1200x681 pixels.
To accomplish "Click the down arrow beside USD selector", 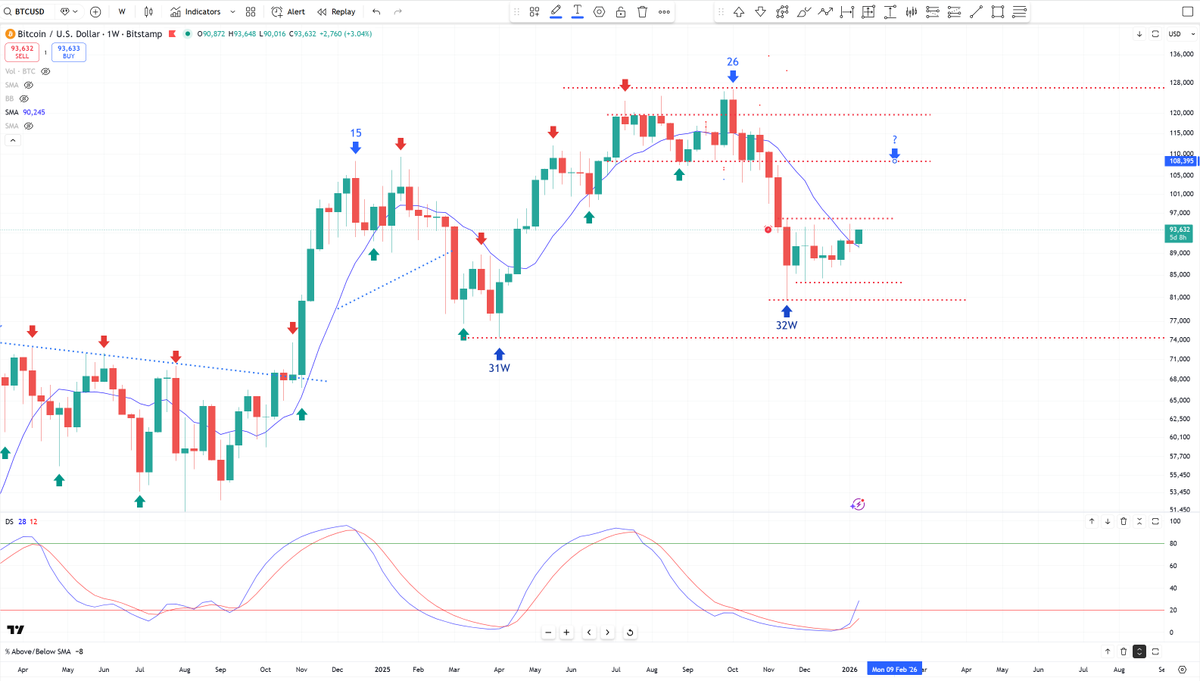I will click(x=1139, y=34).
